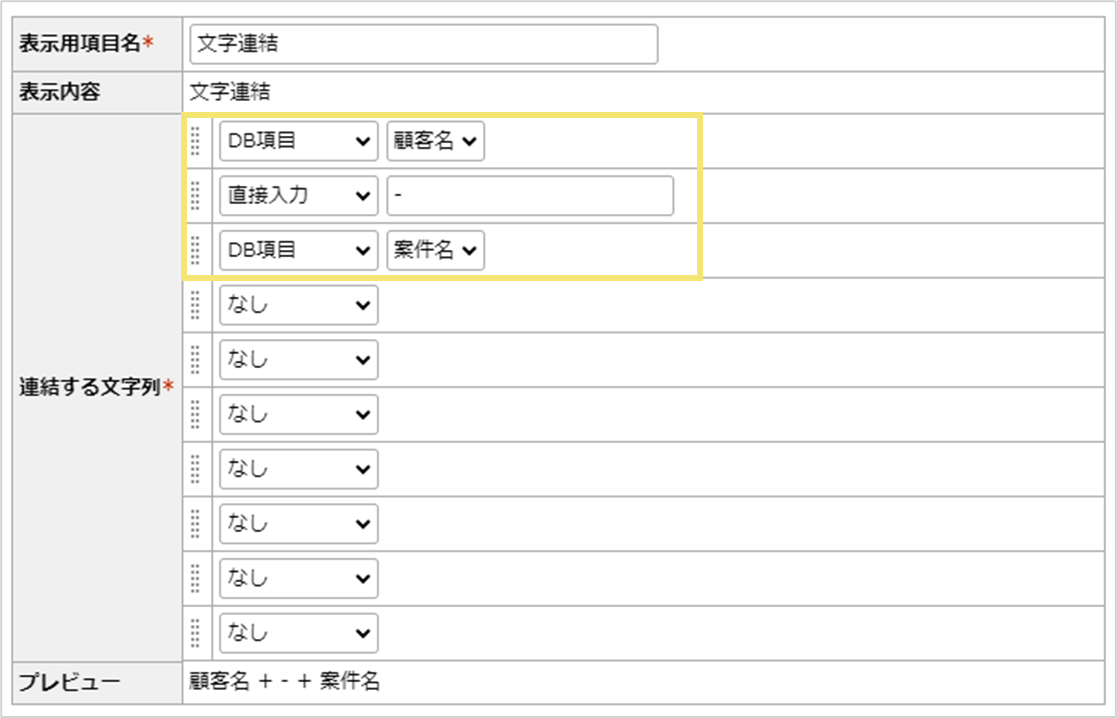
Task: Click the drag handle on the seventh row
Action: 196,468
